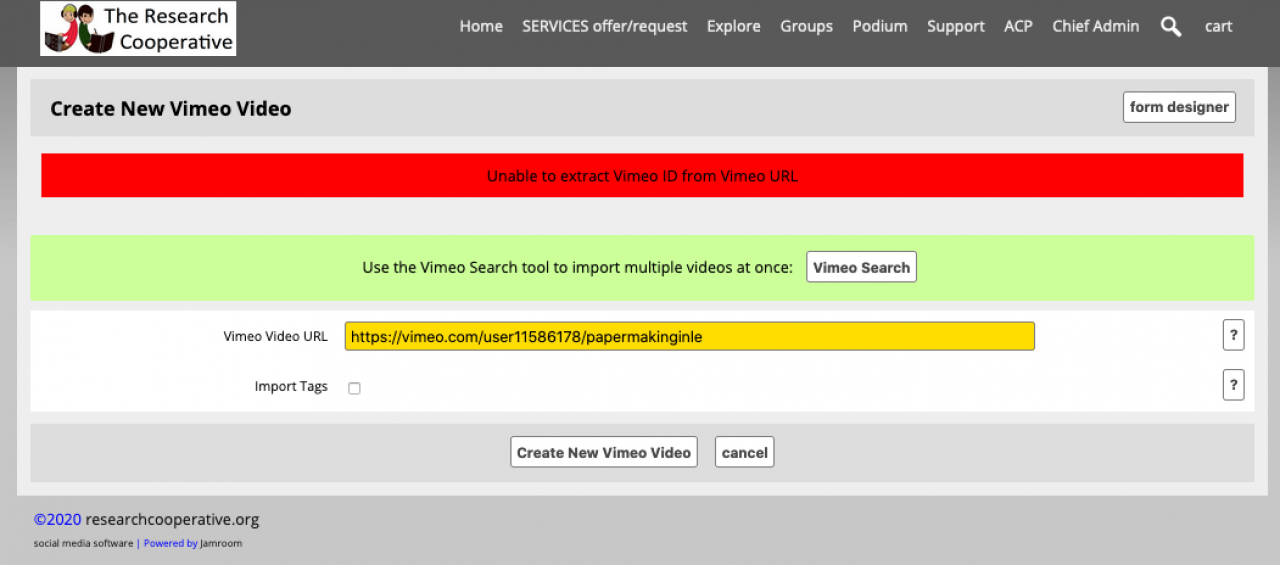Enable the Import Tags checkbox
The width and height of the screenshot is (1280, 565).
click(x=354, y=388)
